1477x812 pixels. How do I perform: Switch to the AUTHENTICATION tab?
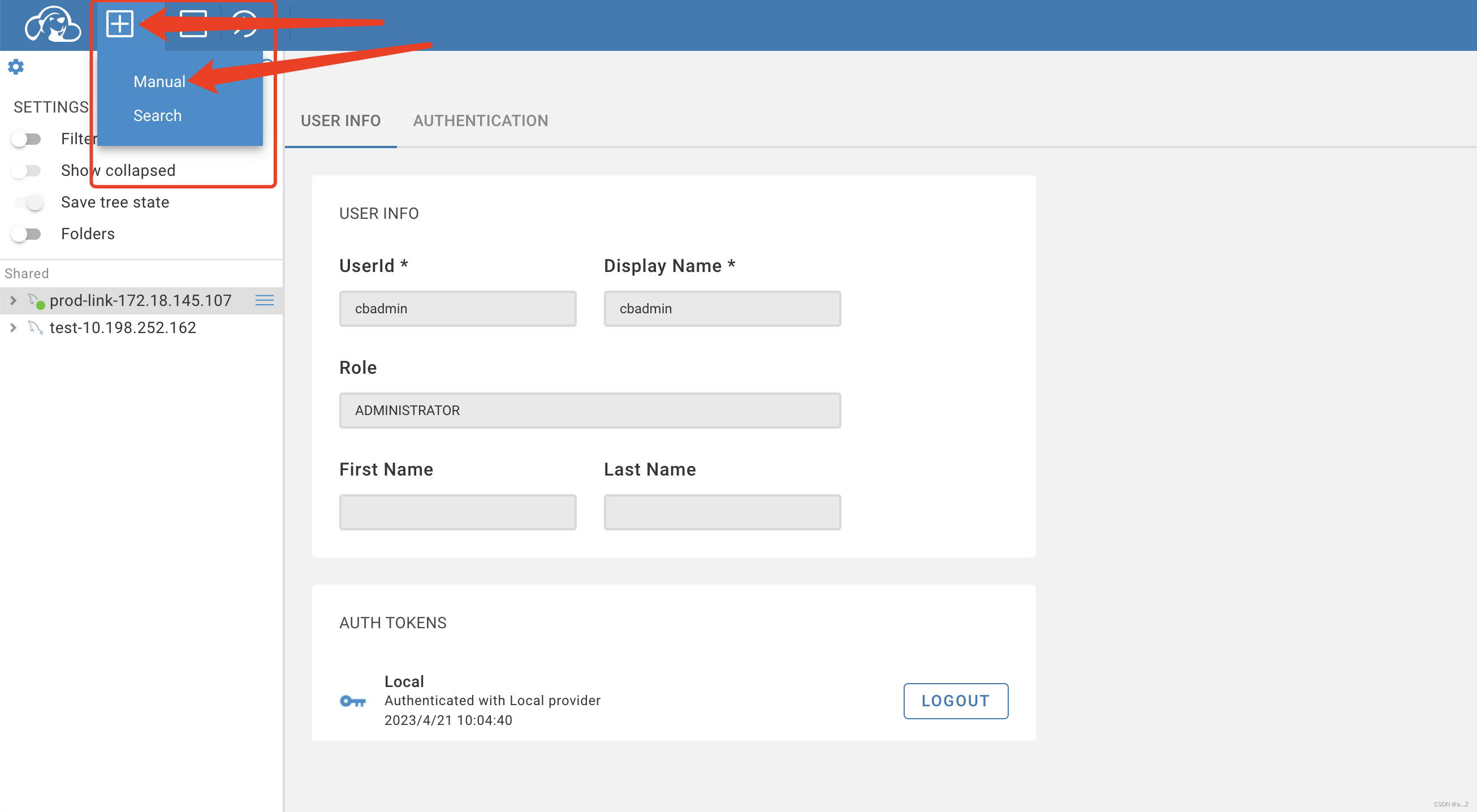[480, 120]
